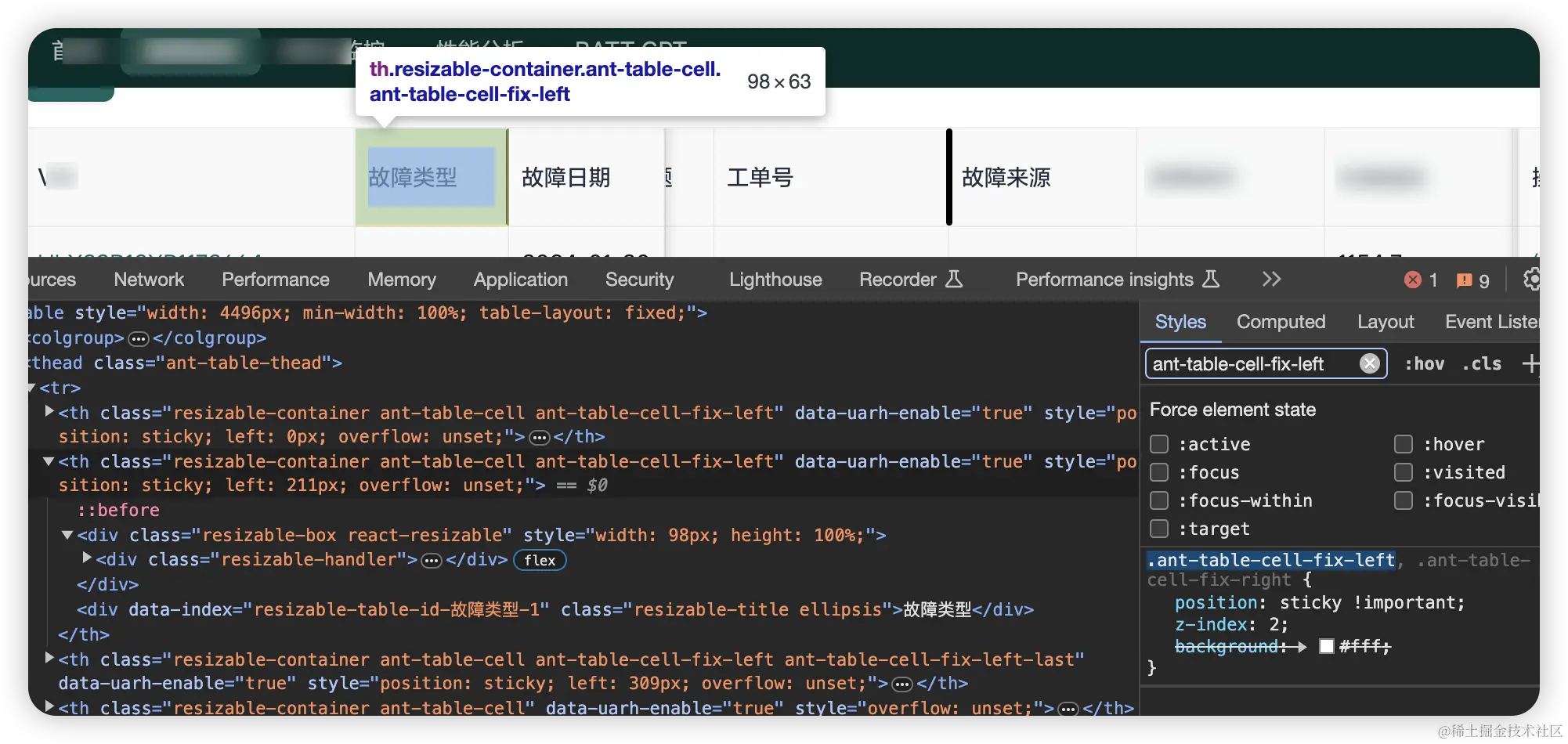Show more DevTools tabs chevron
The width and height of the screenshot is (1568, 744).
(1271, 280)
